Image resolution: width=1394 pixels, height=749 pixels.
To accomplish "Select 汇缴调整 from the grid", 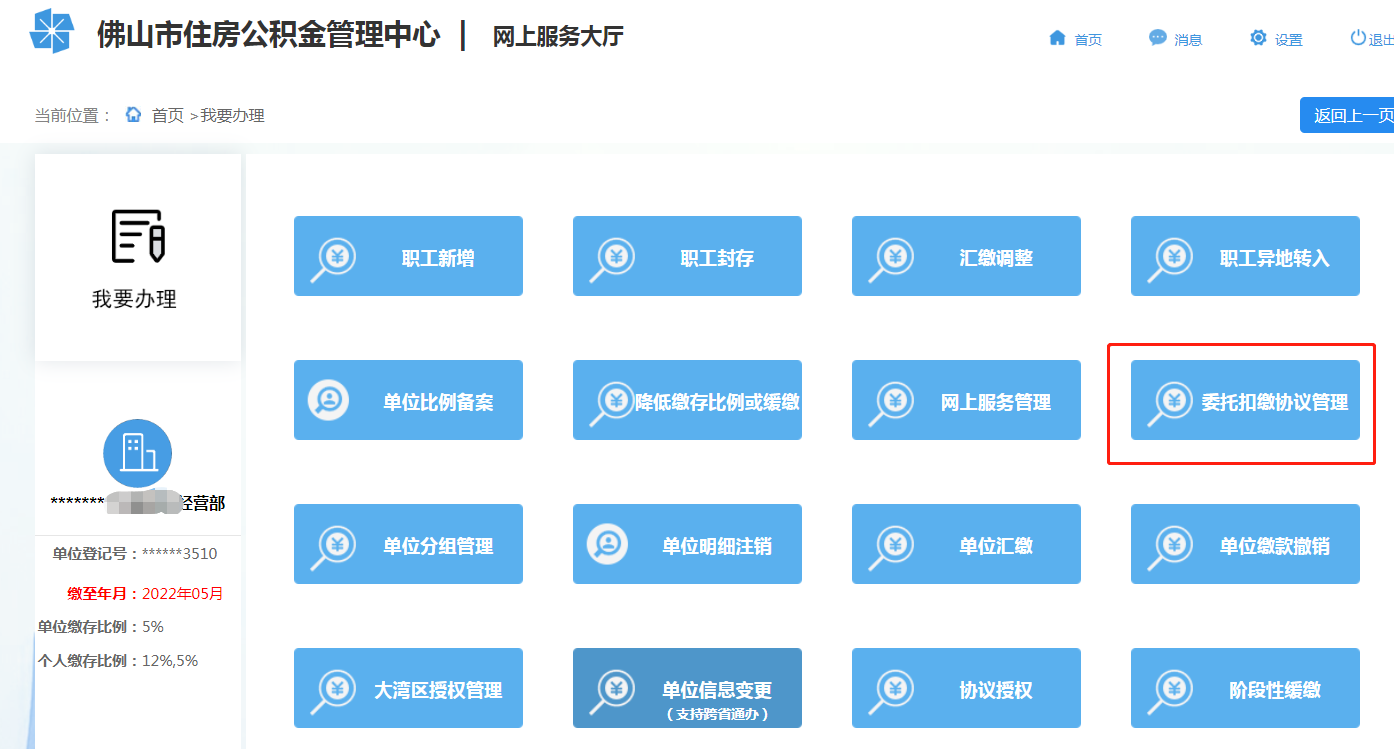I will [x=966, y=256].
